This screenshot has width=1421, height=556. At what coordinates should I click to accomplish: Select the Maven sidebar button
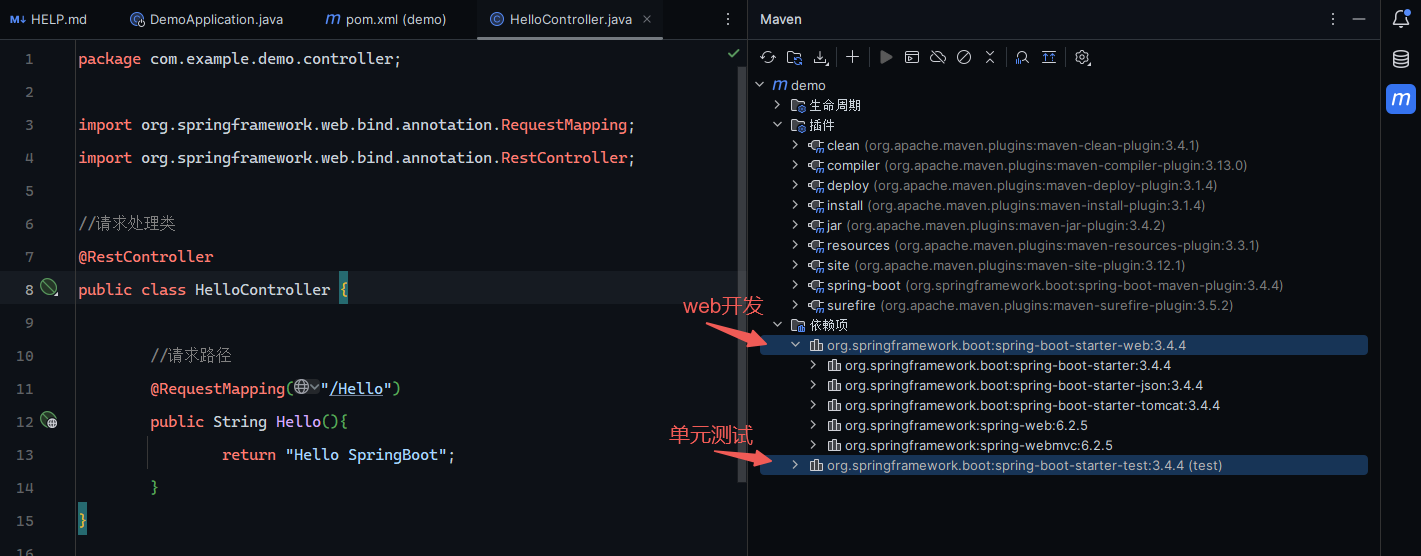pos(1401,99)
